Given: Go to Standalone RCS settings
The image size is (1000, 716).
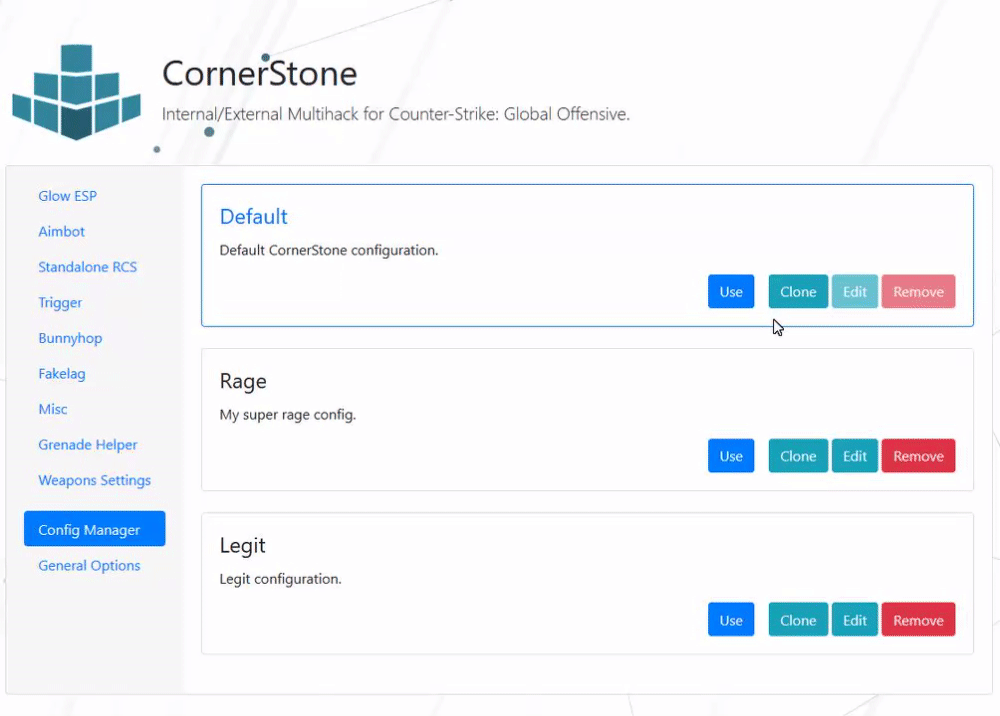Looking at the screenshot, I should coord(87,267).
